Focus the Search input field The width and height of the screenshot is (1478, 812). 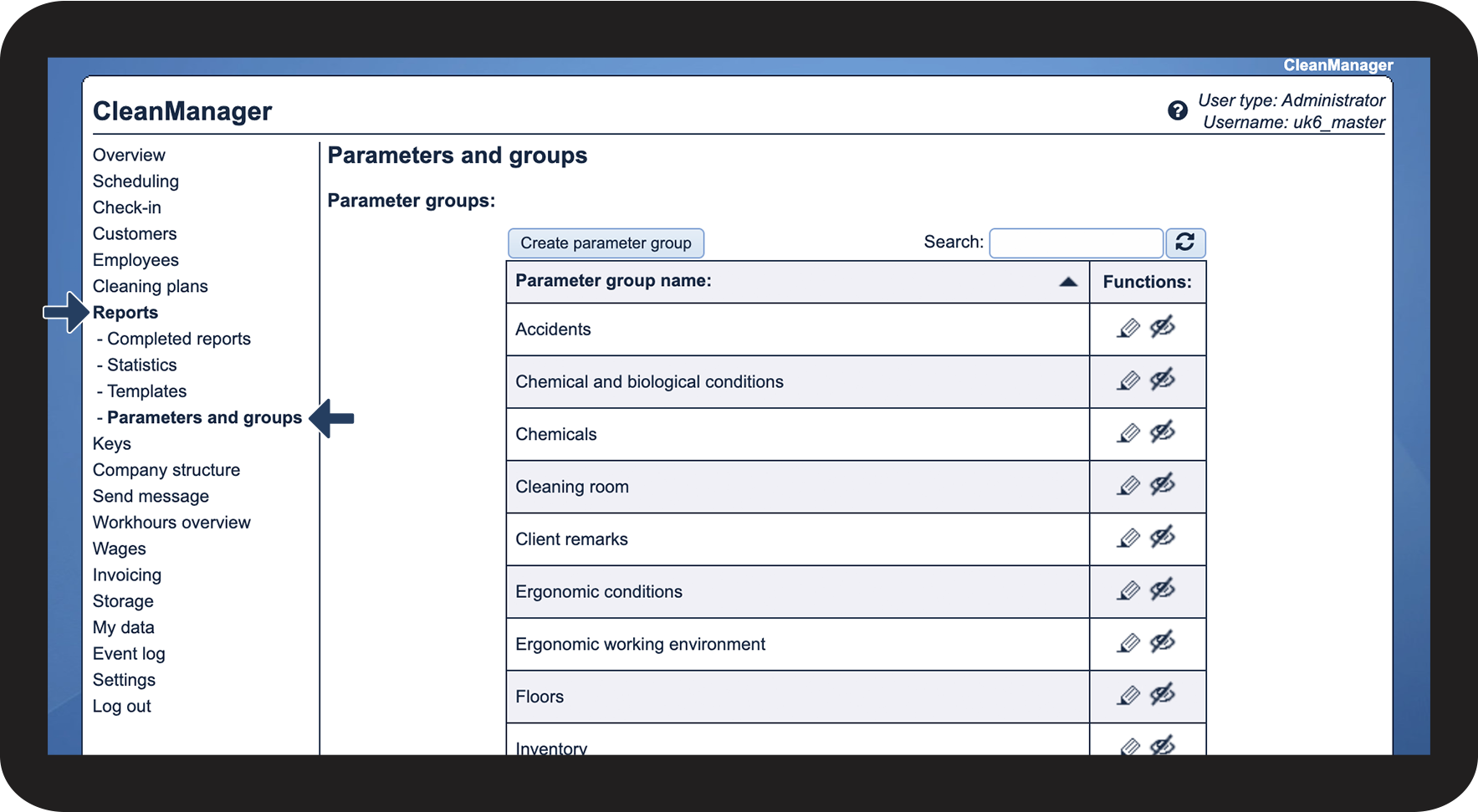(1076, 243)
